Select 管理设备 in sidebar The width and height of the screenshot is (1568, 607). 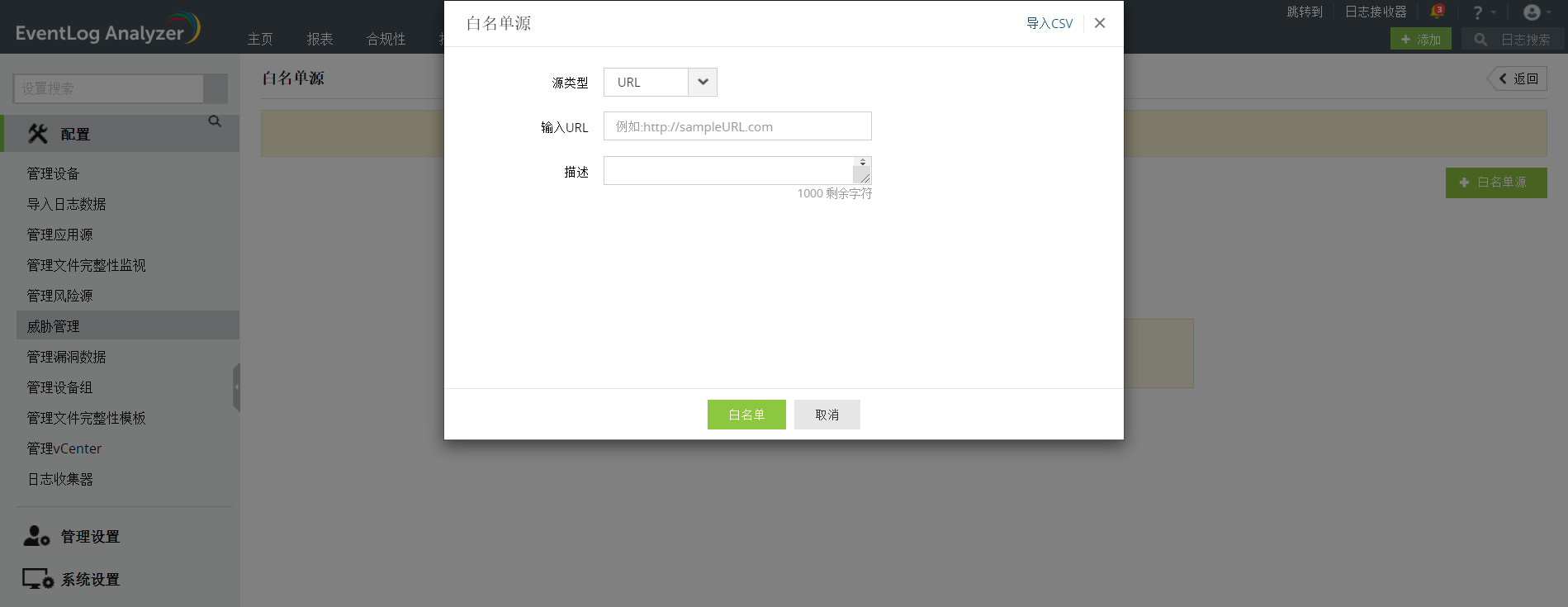(54, 173)
